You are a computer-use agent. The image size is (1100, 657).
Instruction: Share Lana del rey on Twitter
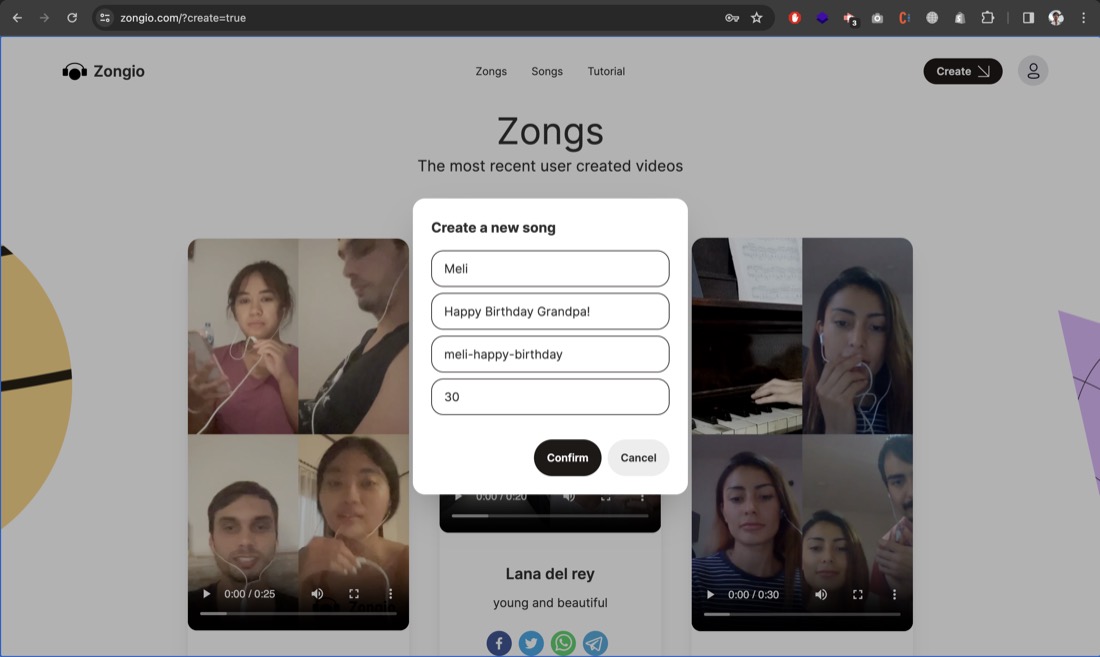[531, 643]
